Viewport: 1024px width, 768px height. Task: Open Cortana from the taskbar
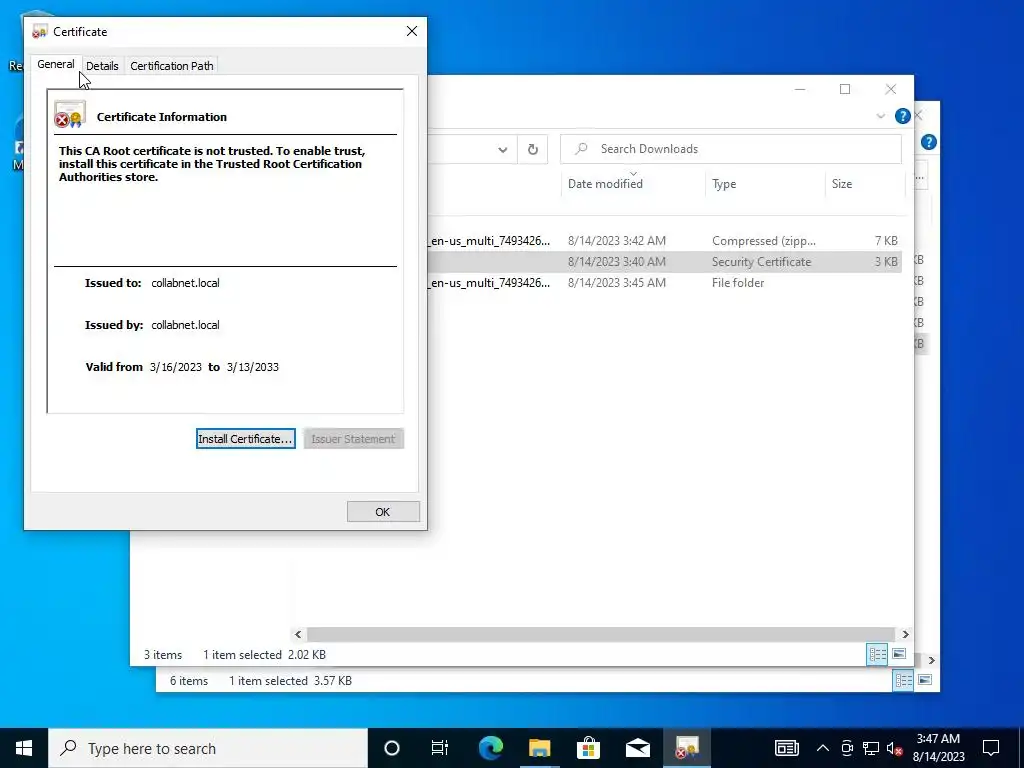(x=392, y=748)
